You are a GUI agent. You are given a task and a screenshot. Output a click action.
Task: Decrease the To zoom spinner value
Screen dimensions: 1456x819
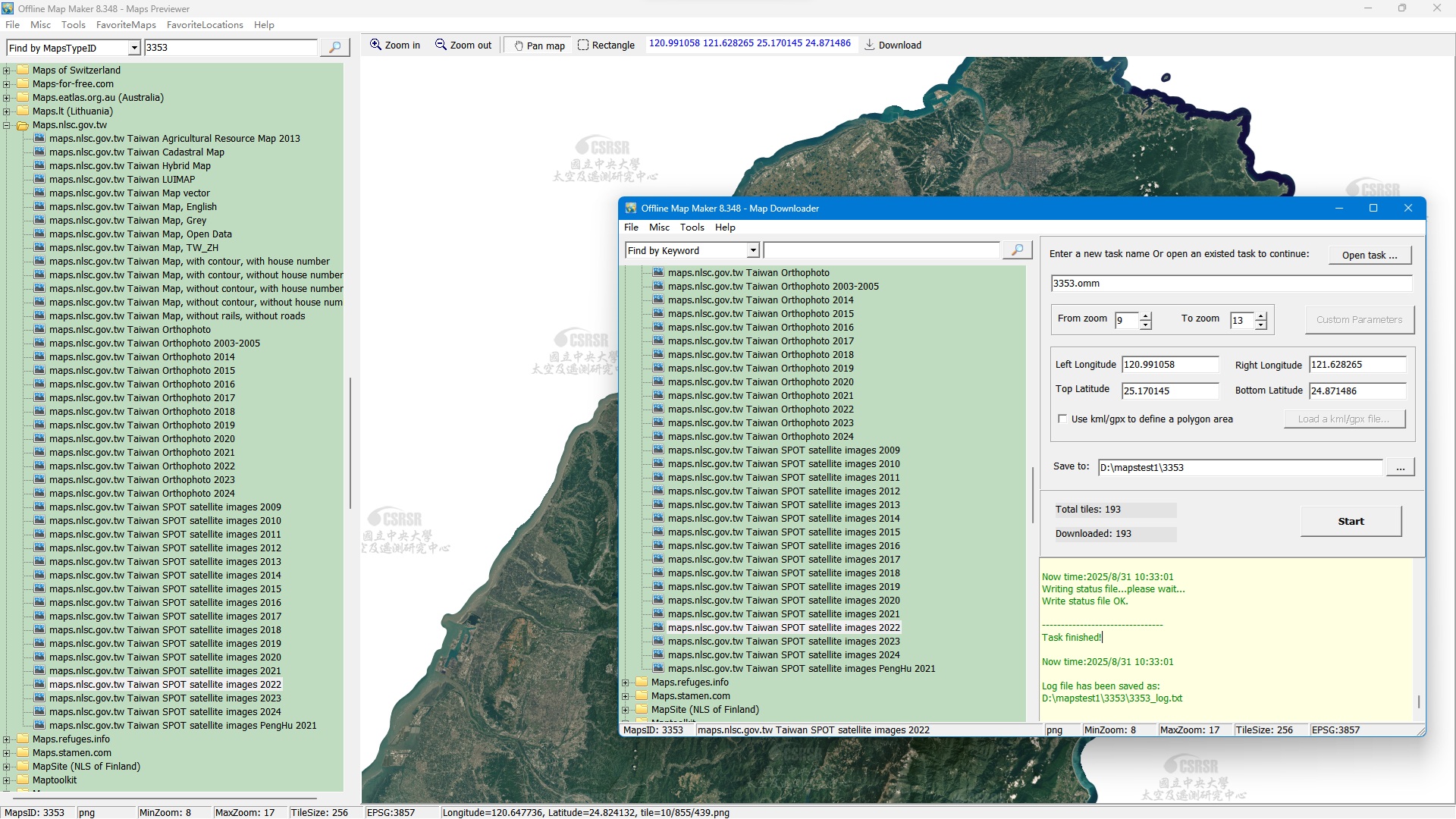point(1261,325)
